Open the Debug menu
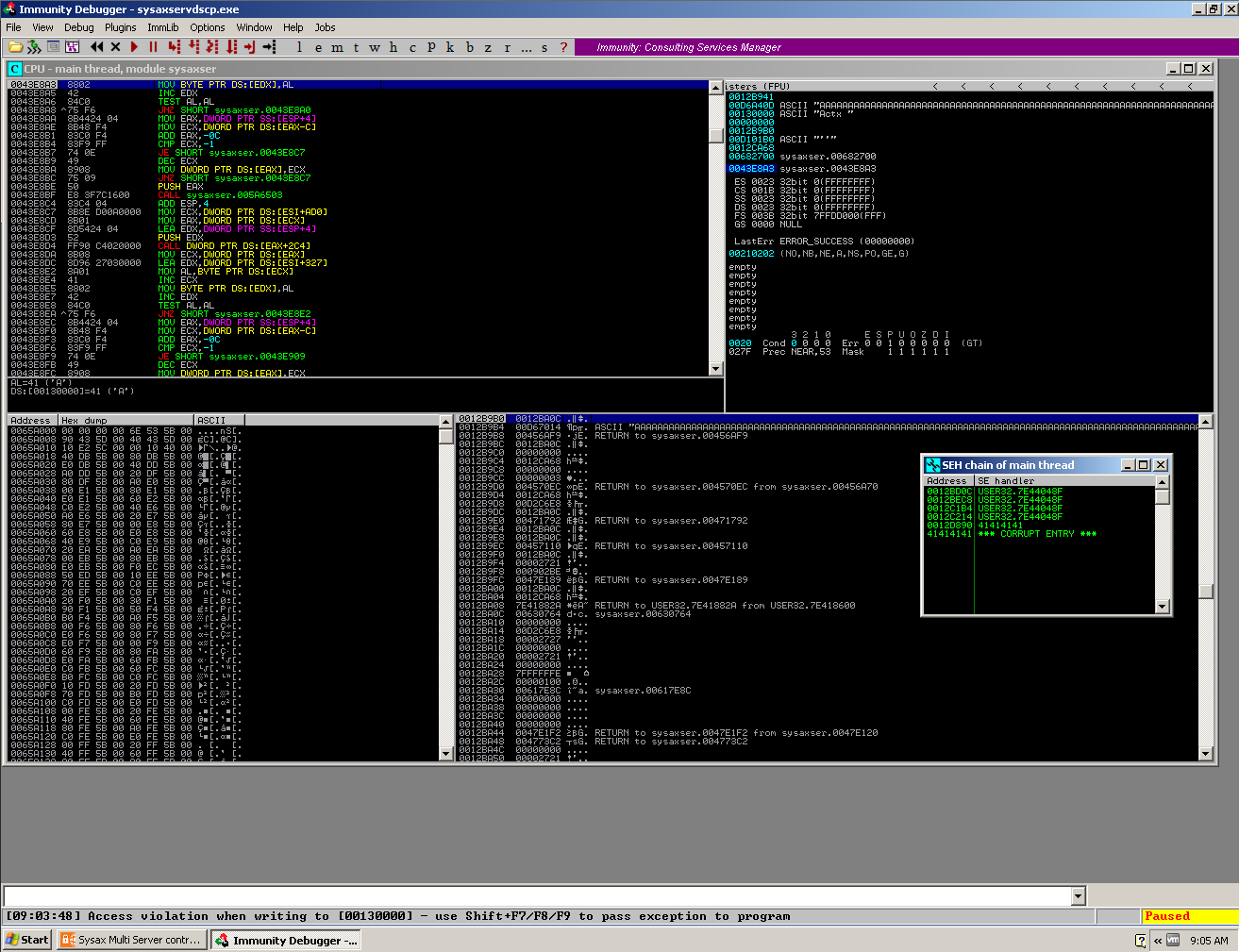This screenshot has height=952, width=1239. tap(78, 27)
